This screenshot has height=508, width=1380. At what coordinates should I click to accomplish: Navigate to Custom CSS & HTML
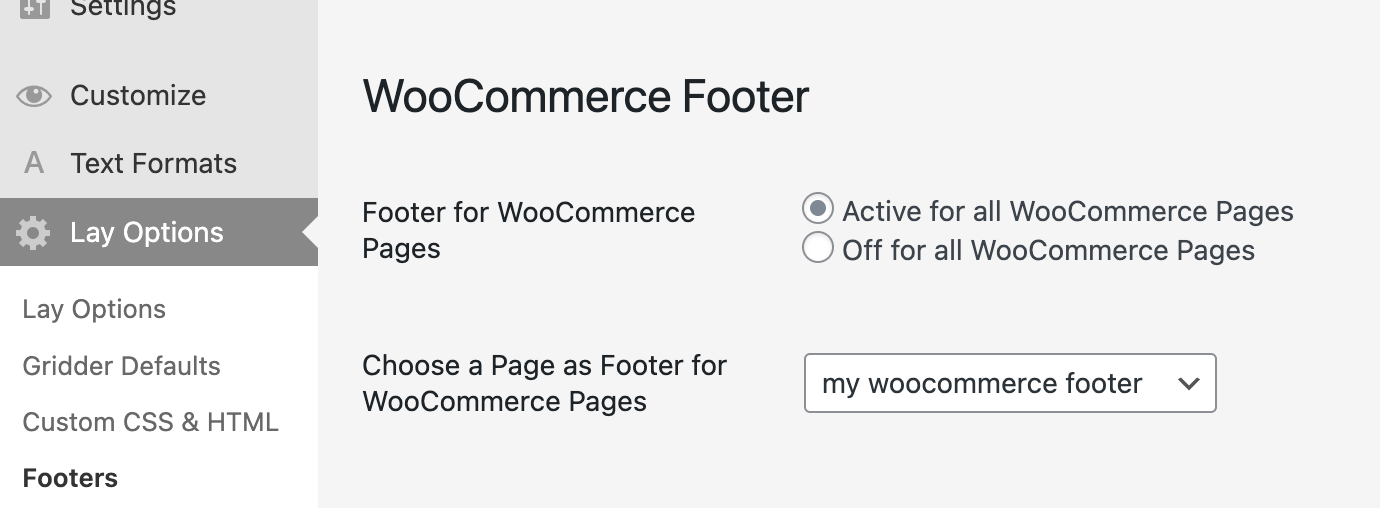150,422
